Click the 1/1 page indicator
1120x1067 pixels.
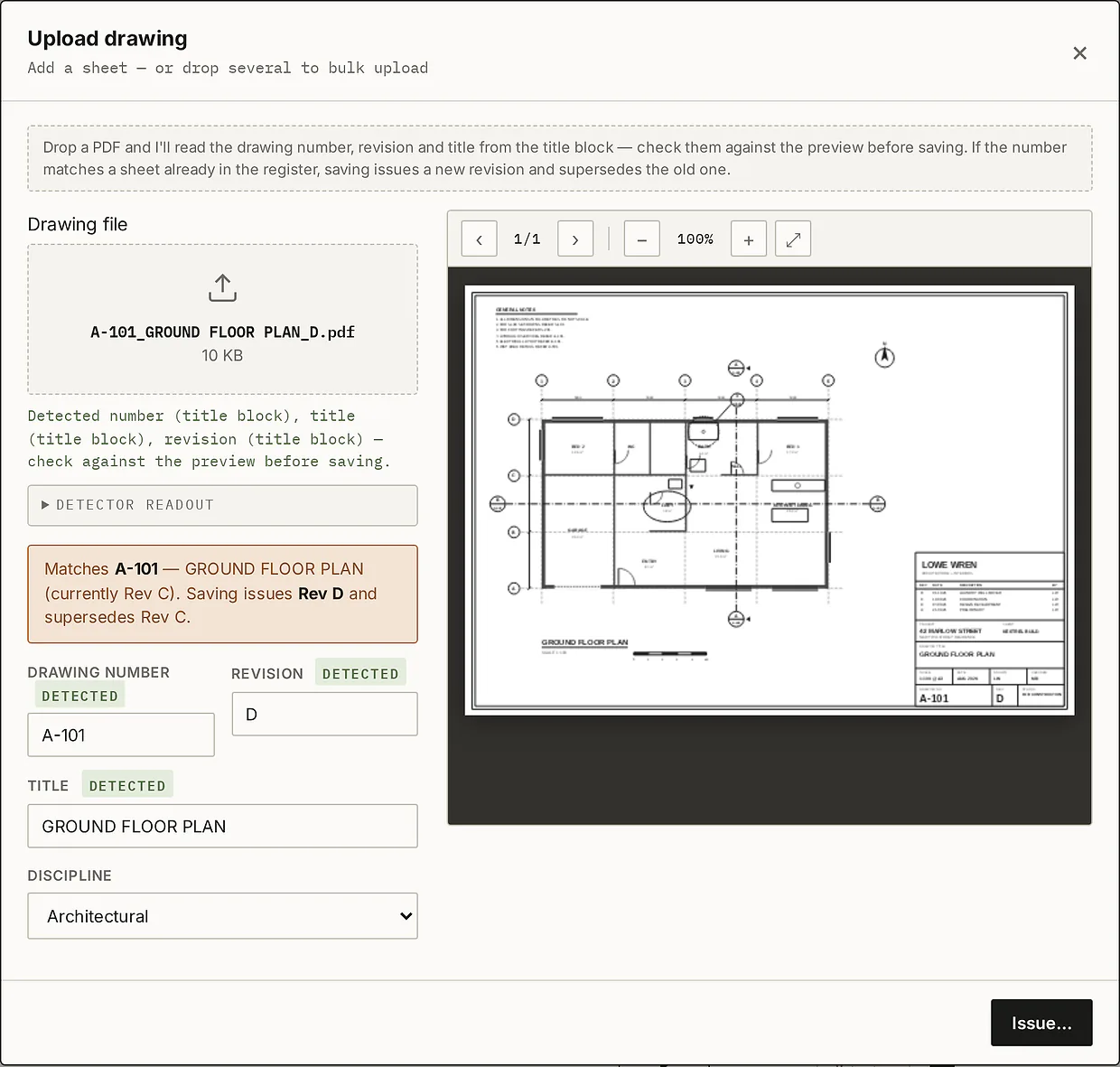click(x=527, y=239)
